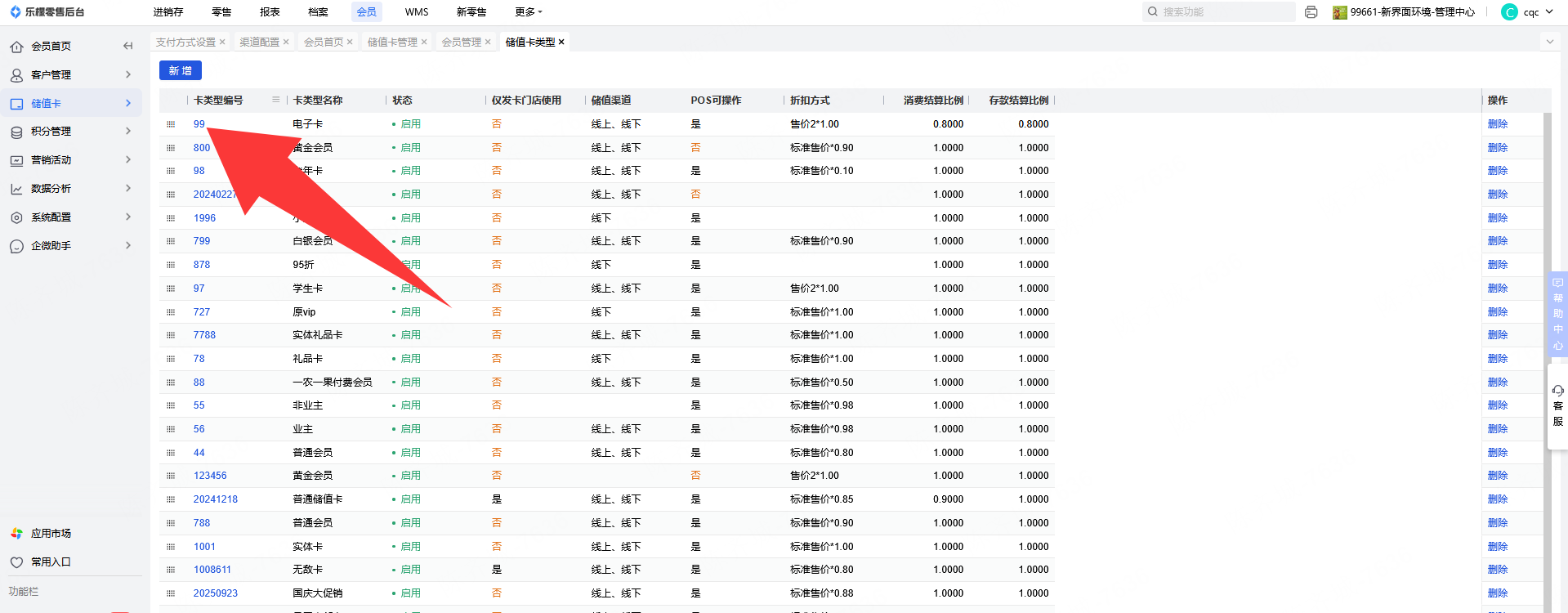Screen dimensions: 1568x613
Task: Open the 卡类型编号 column menu icon
Action: pos(276,100)
